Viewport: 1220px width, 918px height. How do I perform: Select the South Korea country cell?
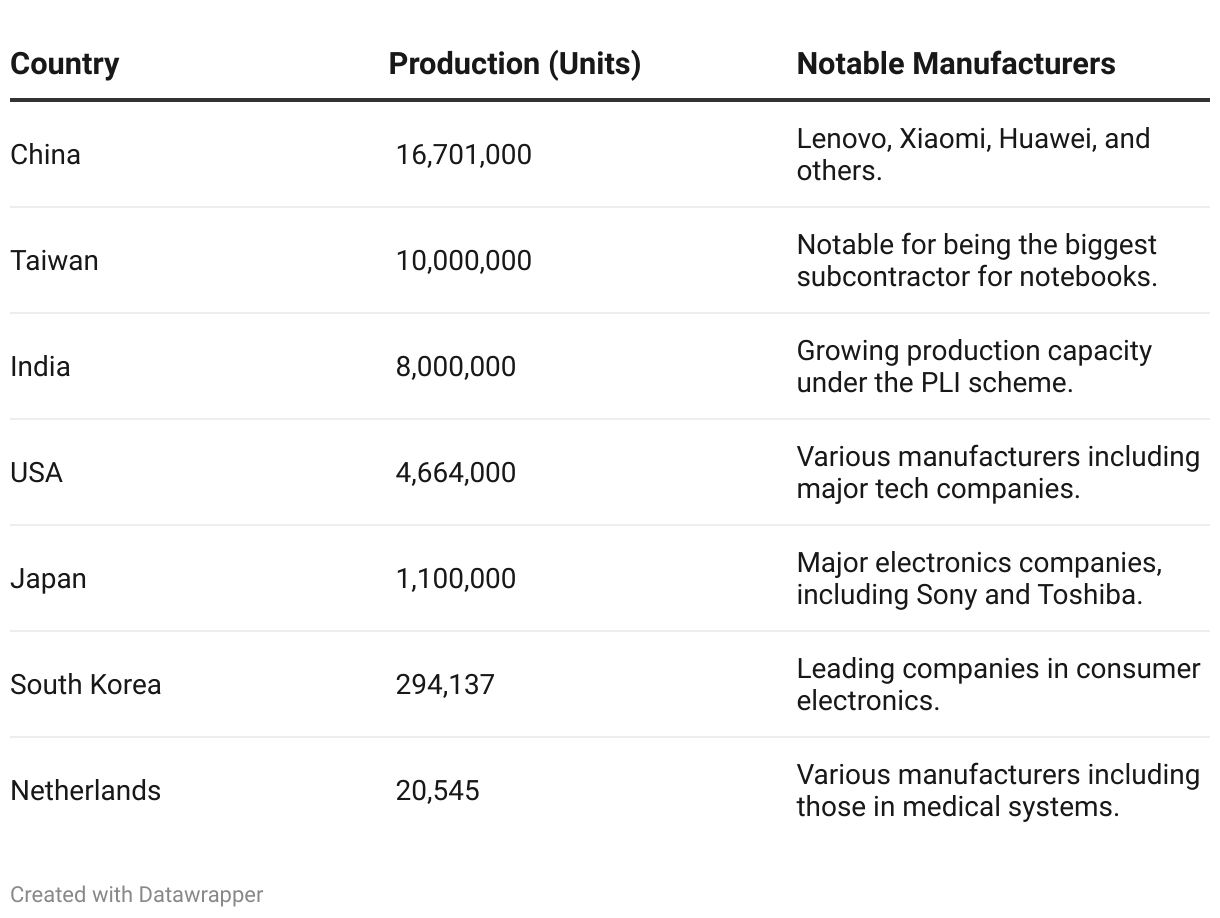tap(85, 684)
